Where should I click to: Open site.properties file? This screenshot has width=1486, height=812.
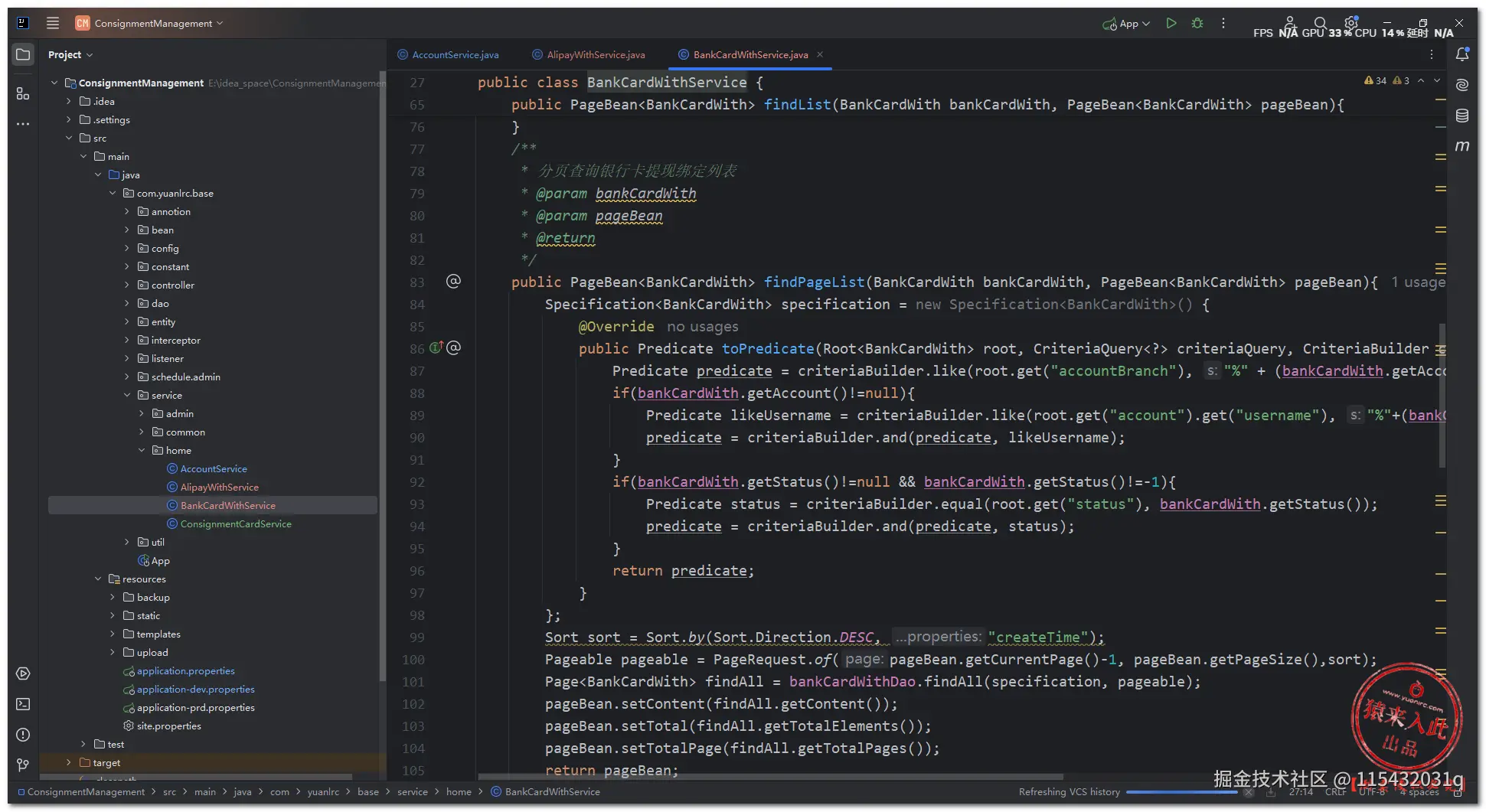tap(169, 726)
